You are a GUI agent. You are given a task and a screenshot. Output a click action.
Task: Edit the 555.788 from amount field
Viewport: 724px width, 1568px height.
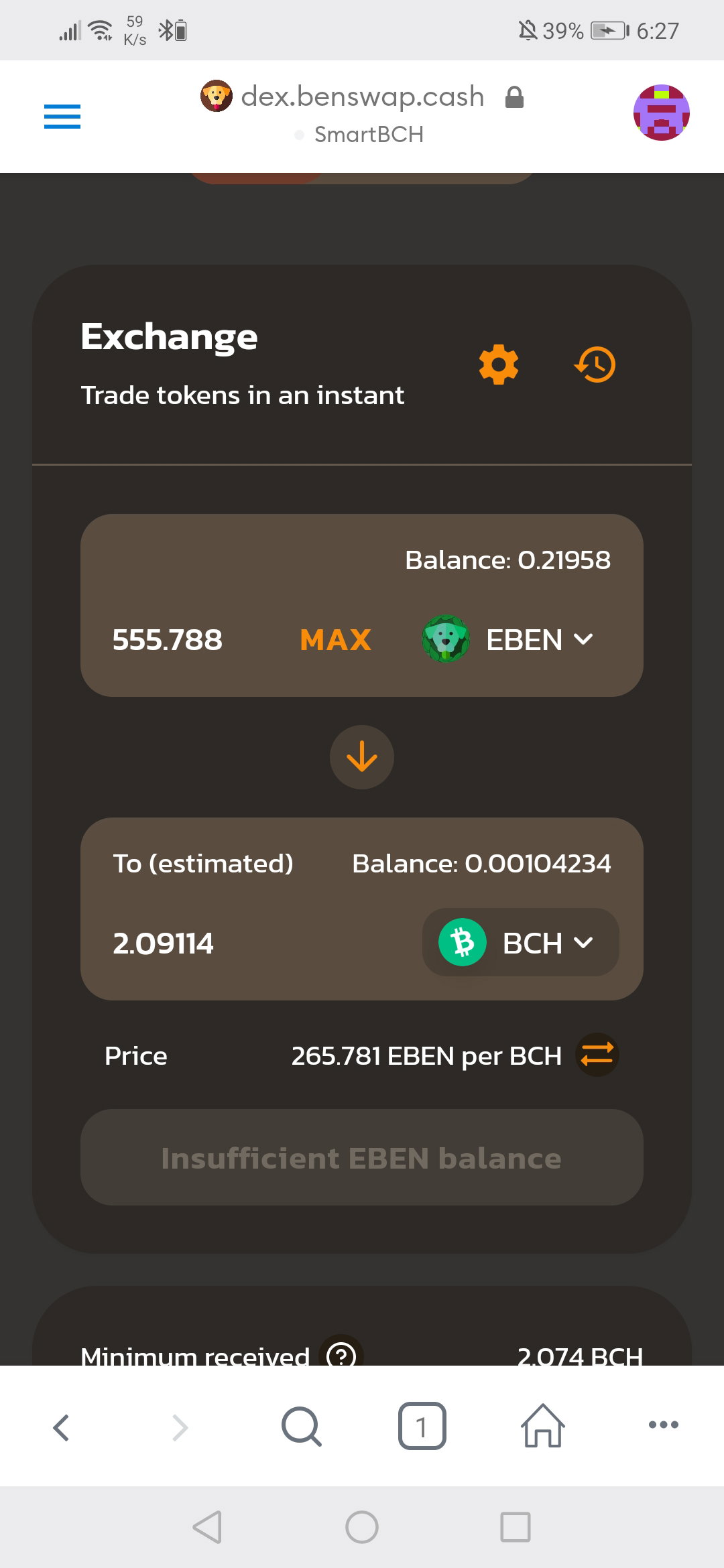click(168, 640)
